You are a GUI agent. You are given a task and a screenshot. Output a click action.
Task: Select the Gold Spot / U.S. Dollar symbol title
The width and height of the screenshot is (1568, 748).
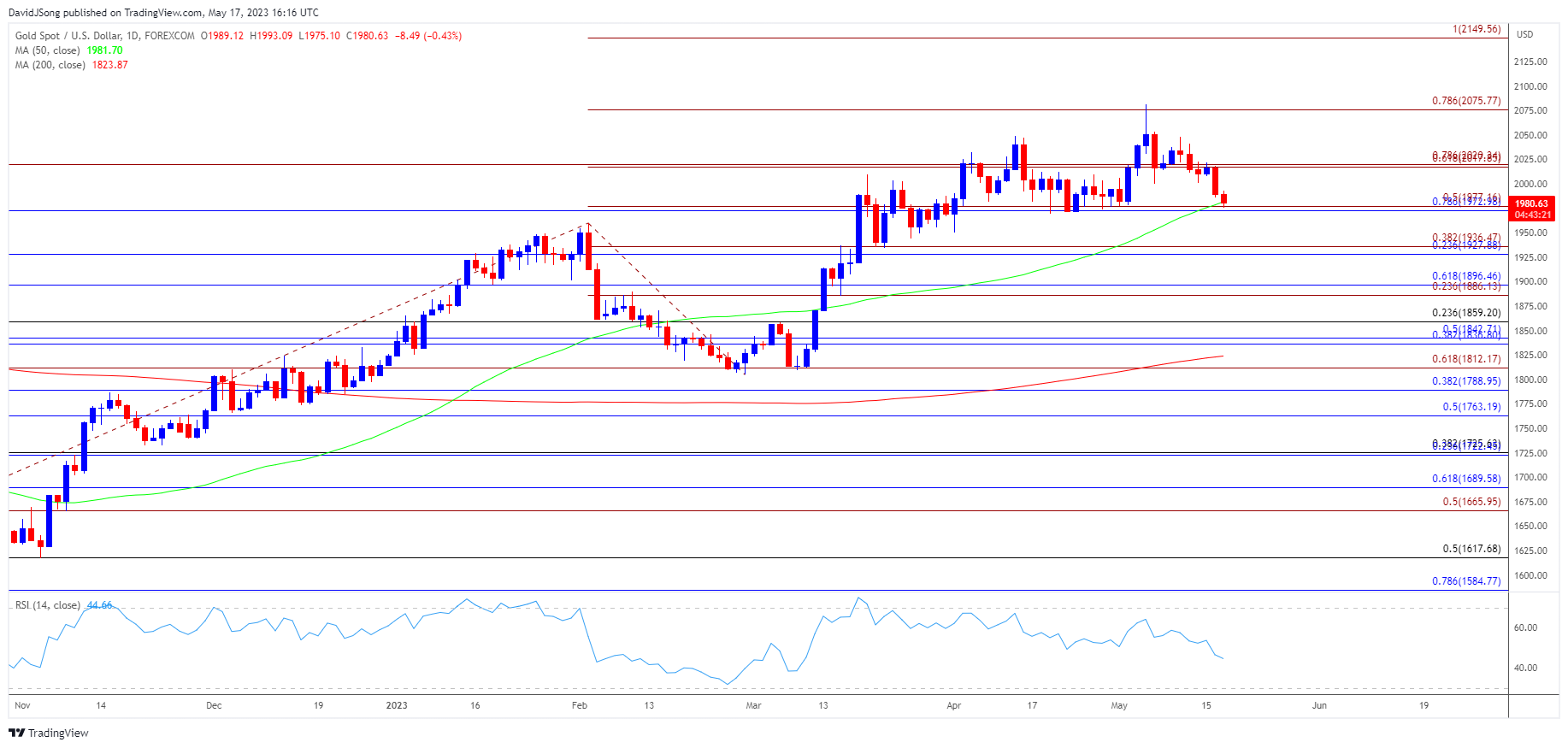(x=104, y=36)
